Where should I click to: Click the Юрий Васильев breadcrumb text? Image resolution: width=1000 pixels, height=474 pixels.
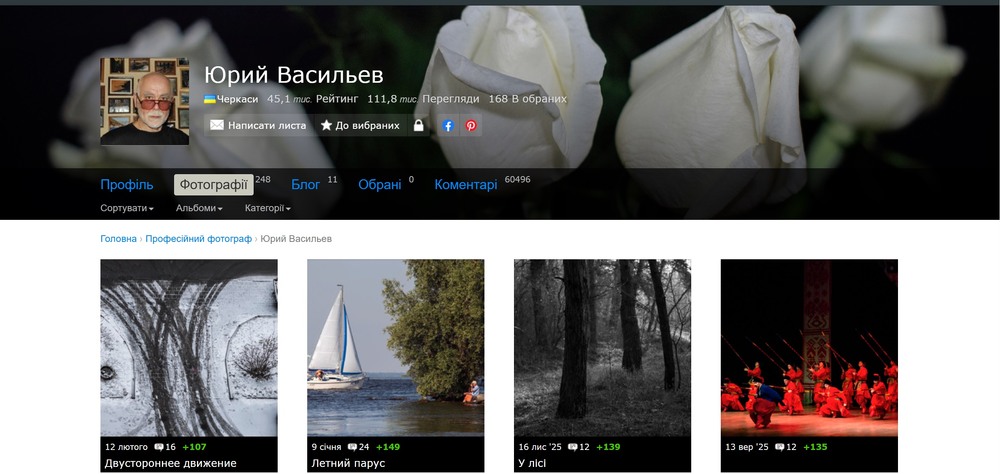(x=296, y=239)
